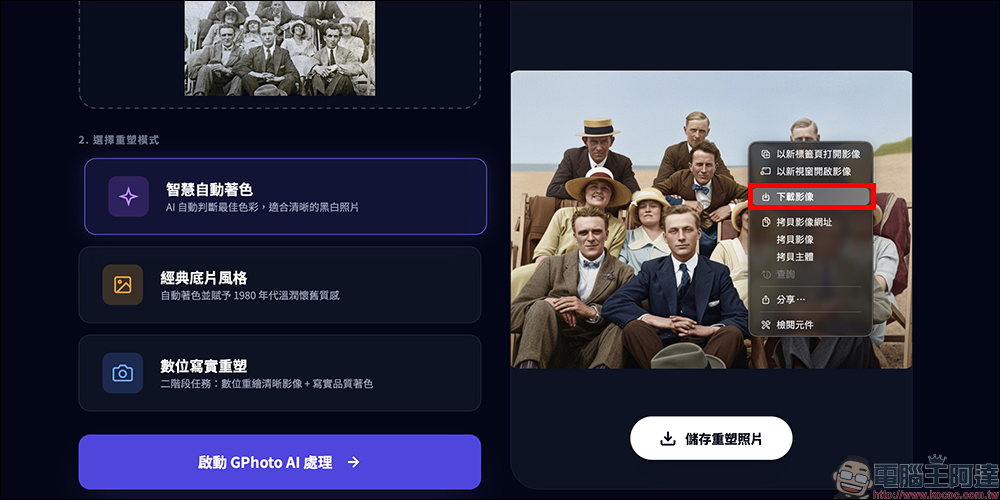Click the uploaded black-and-white photo thumbnail
The height and width of the screenshot is (500, 1000).
point(280,48)
